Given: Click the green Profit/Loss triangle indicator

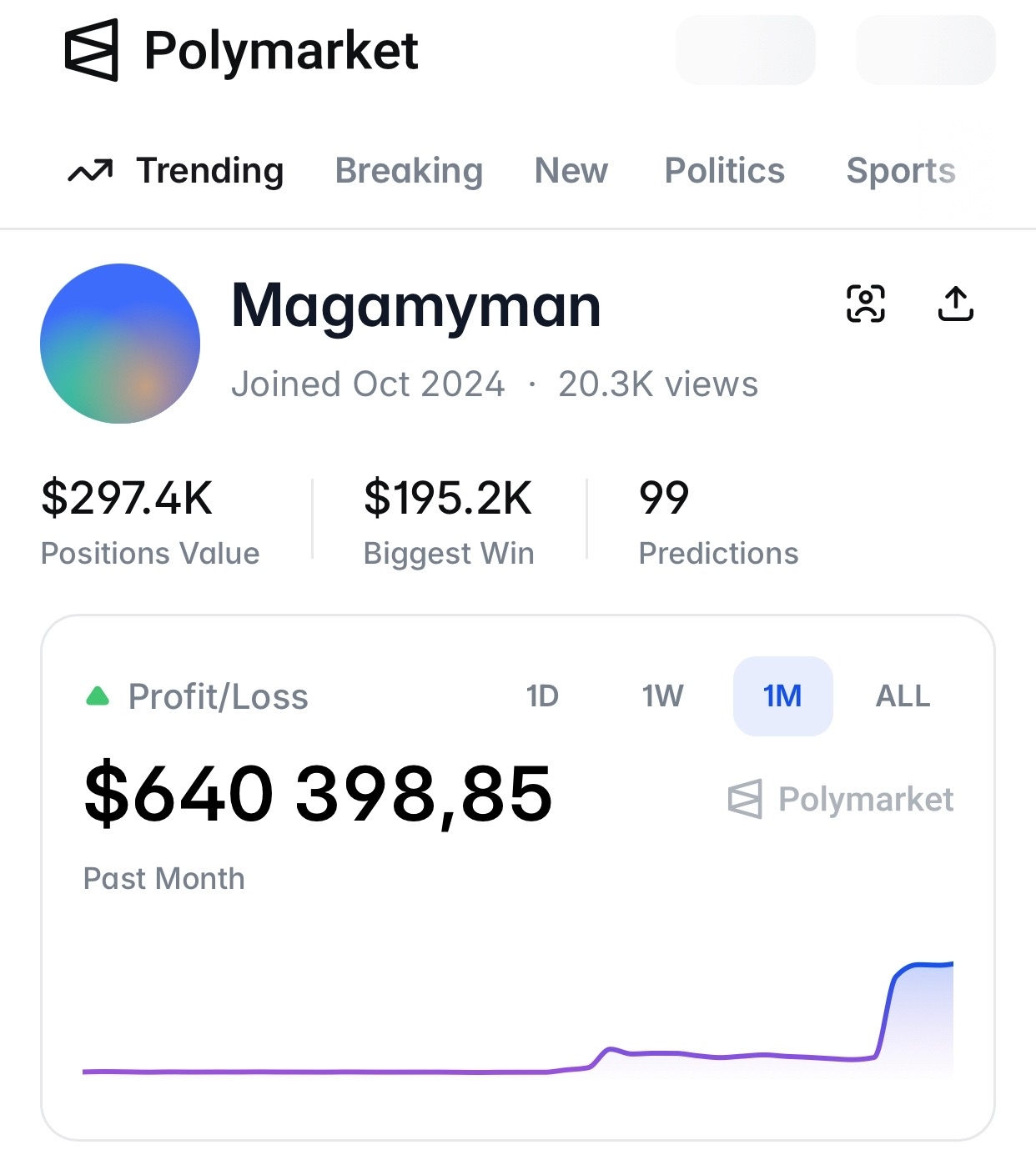Looking at the screenshot, I should point(98,696).
